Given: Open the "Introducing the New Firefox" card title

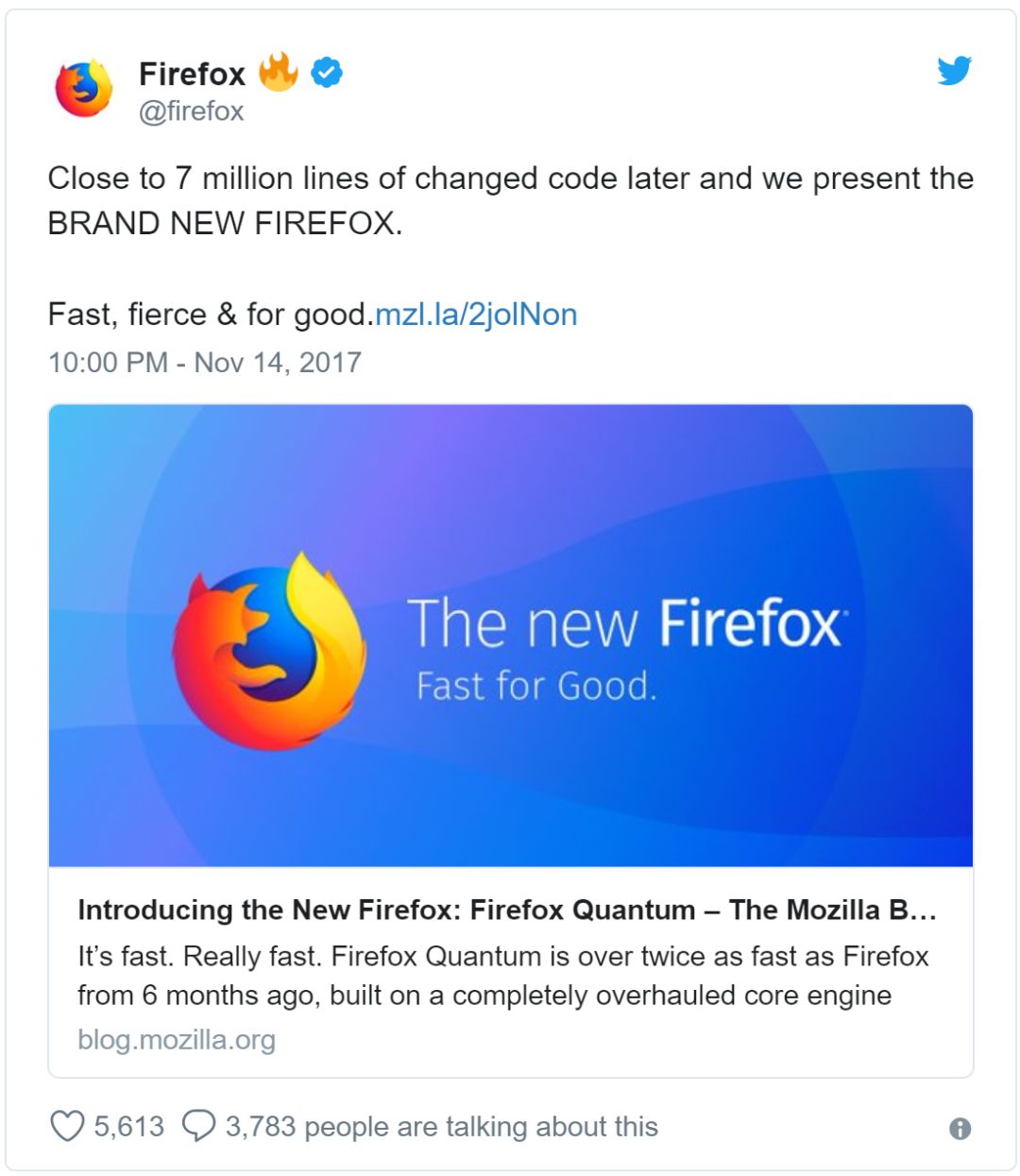Looking at the screenshot, I should [506, 910].
